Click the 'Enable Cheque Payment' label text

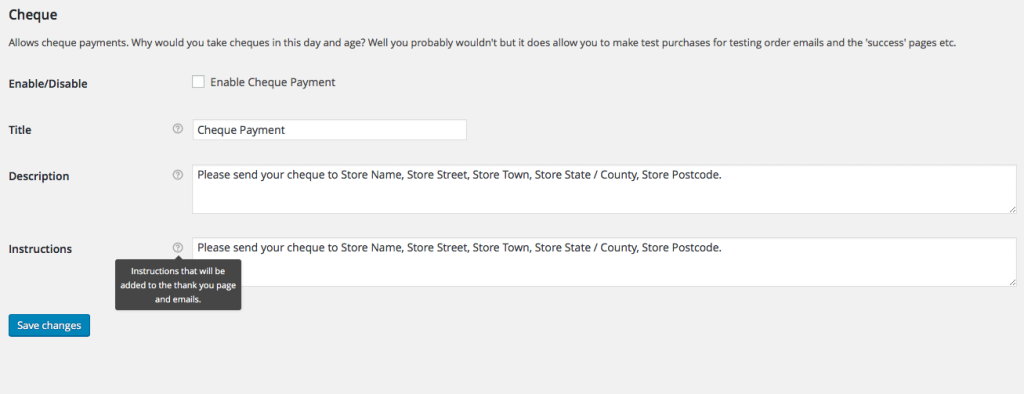coord(272,82)
